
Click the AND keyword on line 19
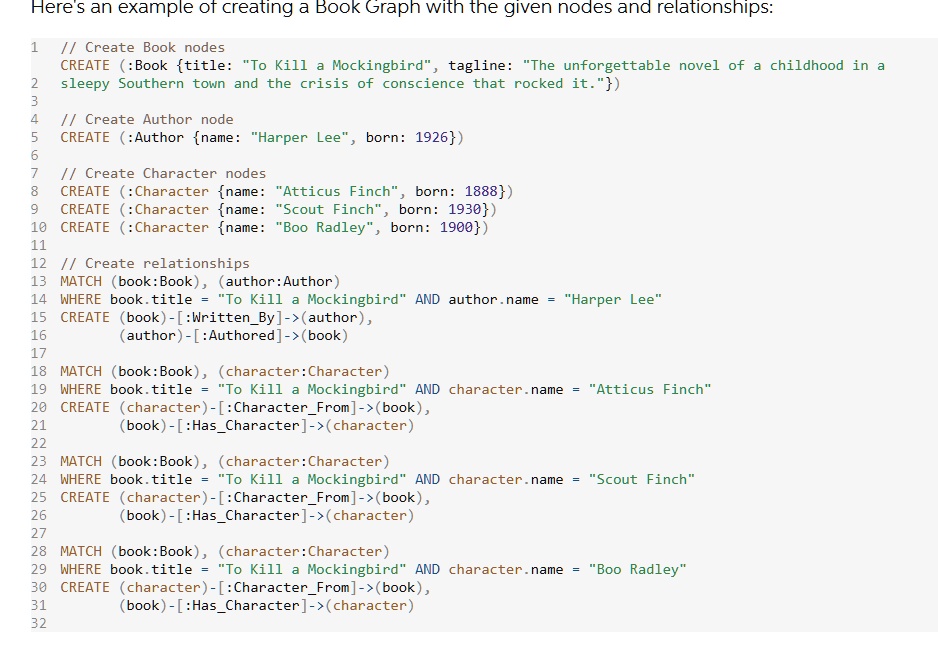pos(427,389)
